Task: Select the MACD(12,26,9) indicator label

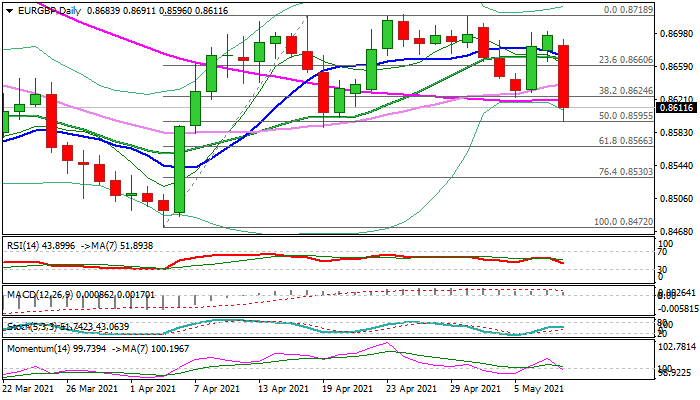Action: click(40, 295)
